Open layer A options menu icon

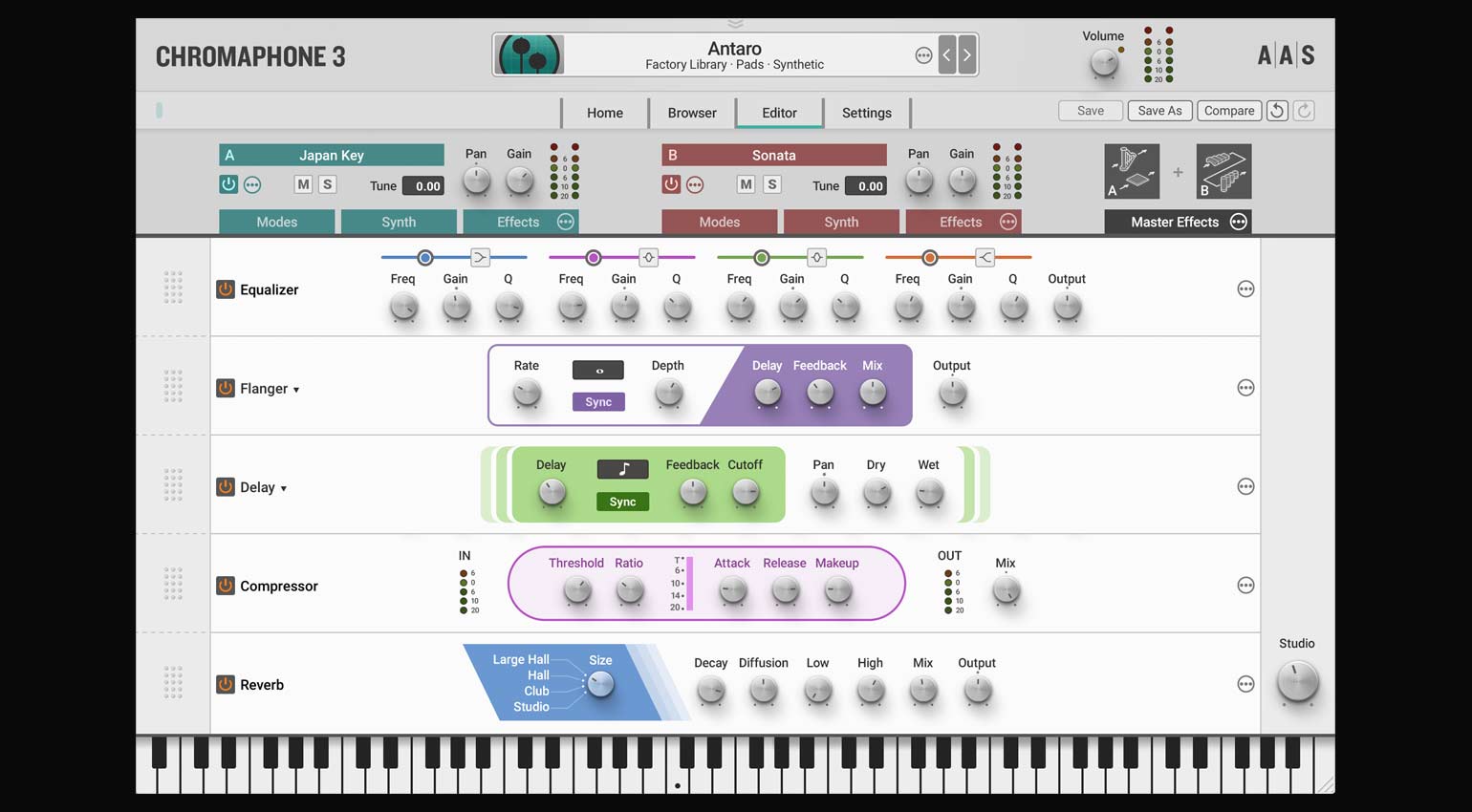[x=252, y=184]
